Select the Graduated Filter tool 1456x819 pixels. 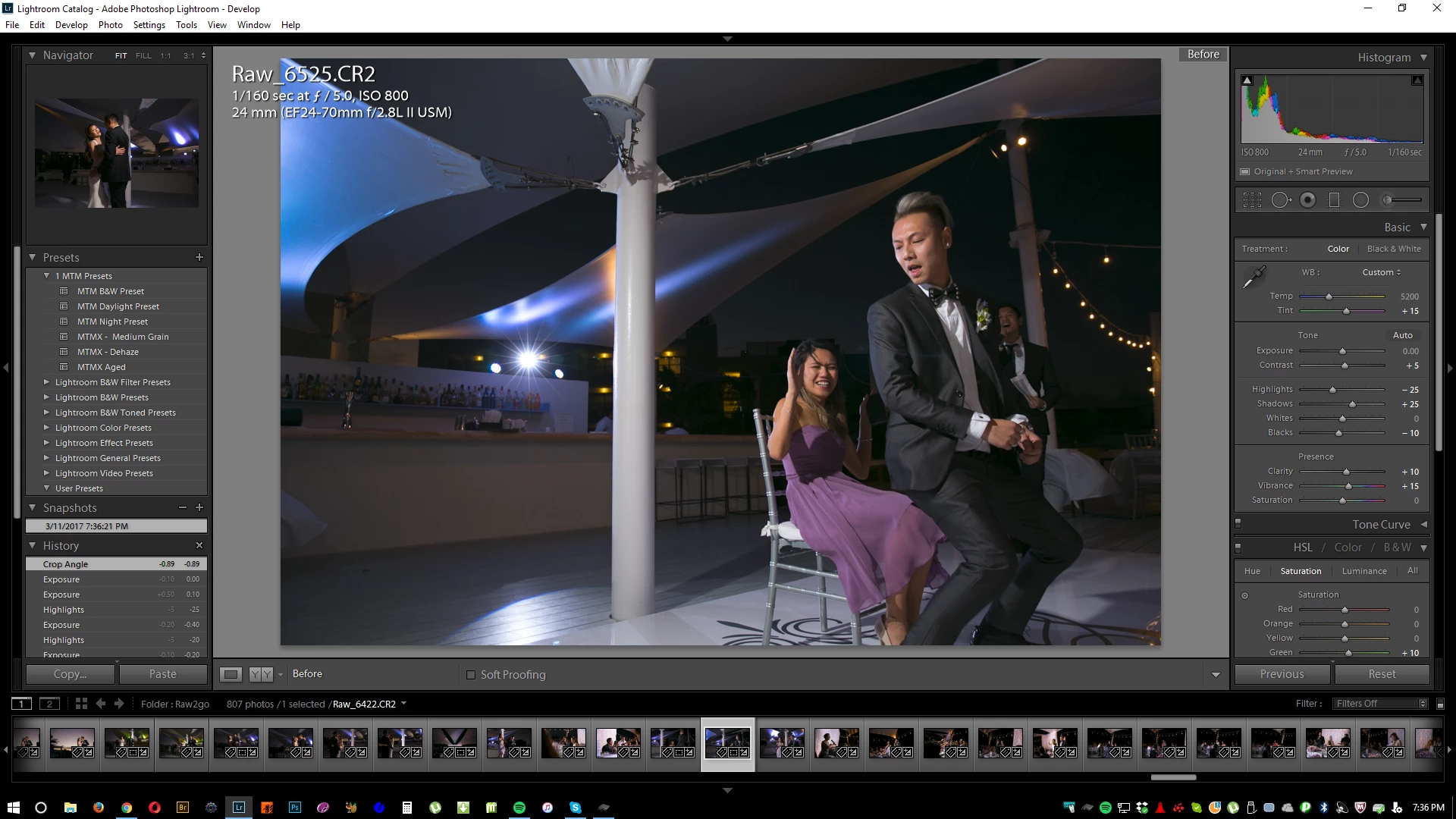pyautogui.click(x=1334, y=200)
